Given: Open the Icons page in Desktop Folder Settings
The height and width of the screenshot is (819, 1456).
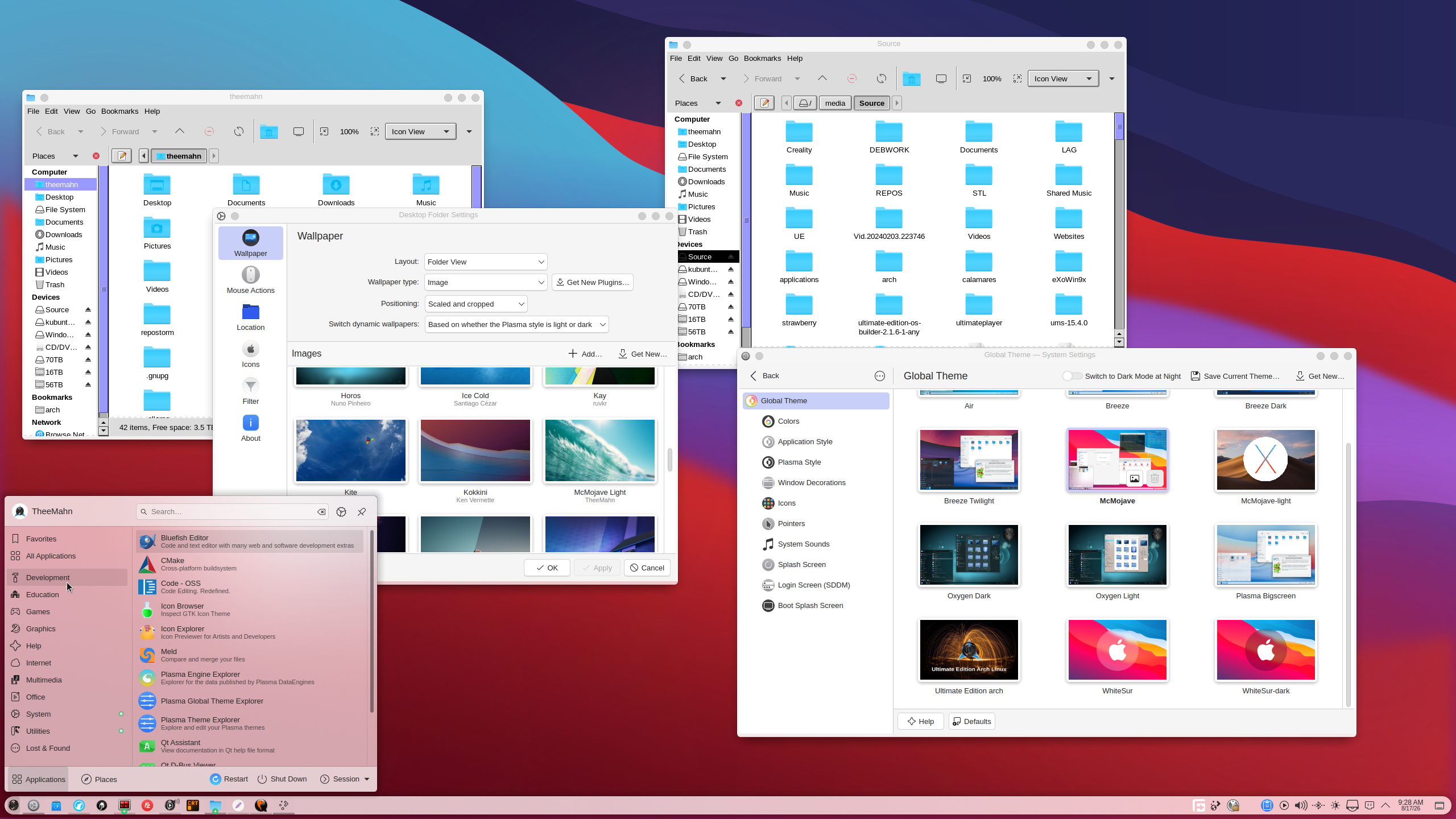Looking at the screenshot, I should pos(251,354).
